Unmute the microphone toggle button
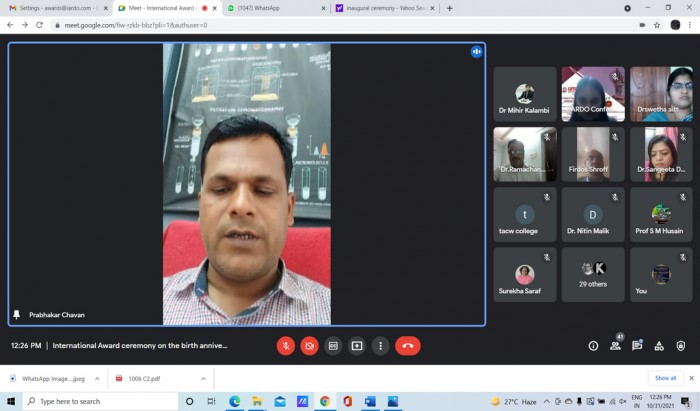 [x=286, y=346]
